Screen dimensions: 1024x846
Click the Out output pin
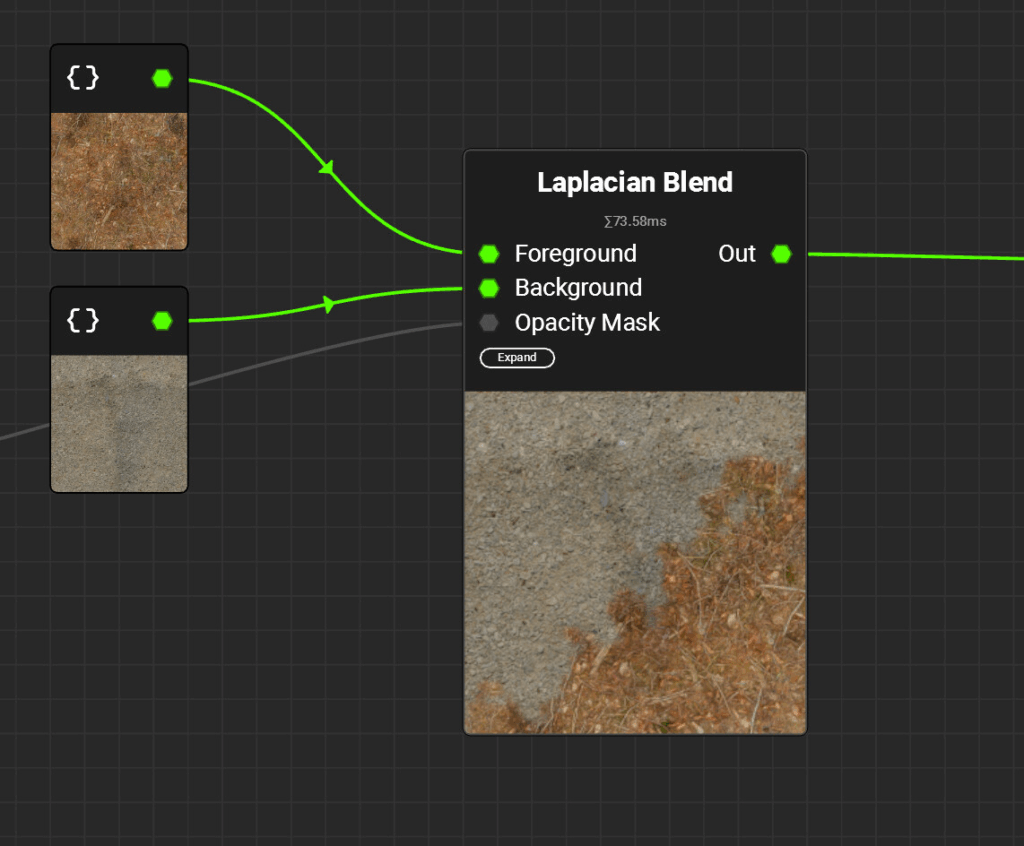click(781, 253)
